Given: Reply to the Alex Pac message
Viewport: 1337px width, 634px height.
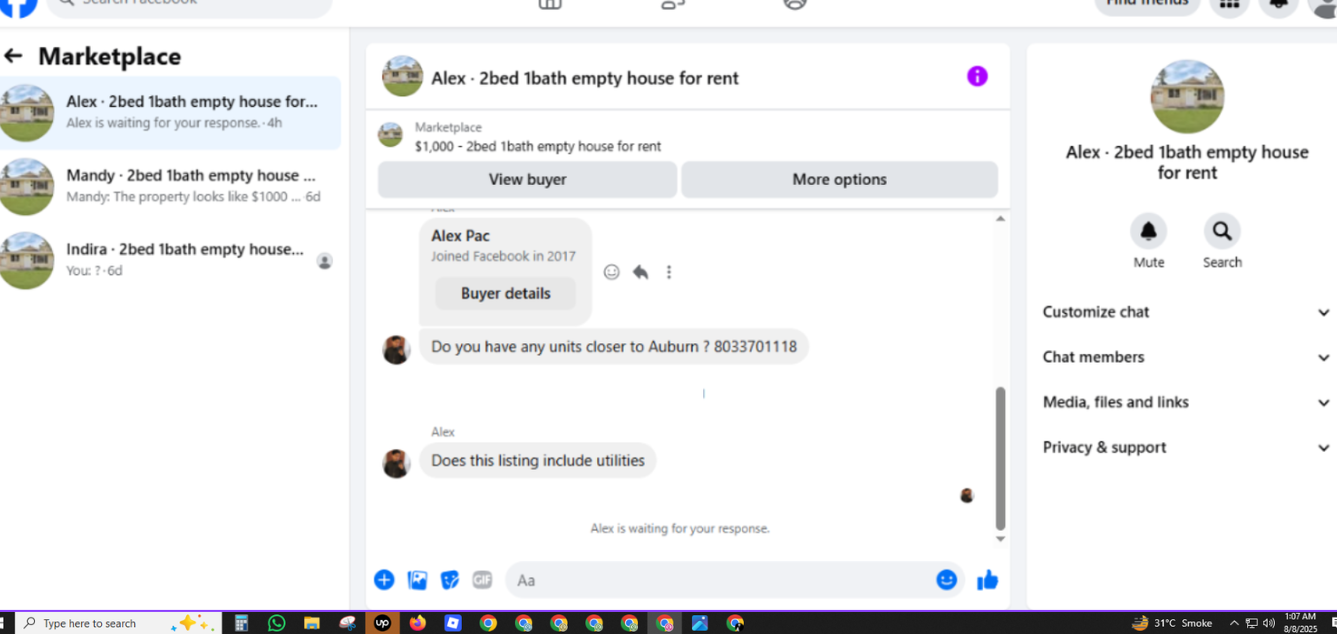Looking at the screenshot, I should click(x=640, y=272).
